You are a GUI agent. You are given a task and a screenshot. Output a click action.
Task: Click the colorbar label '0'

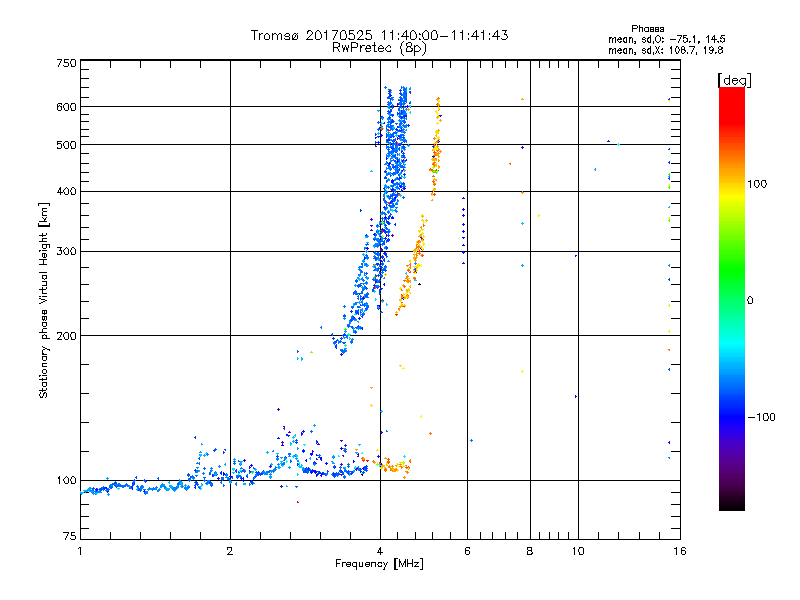[x=750, y=300]
